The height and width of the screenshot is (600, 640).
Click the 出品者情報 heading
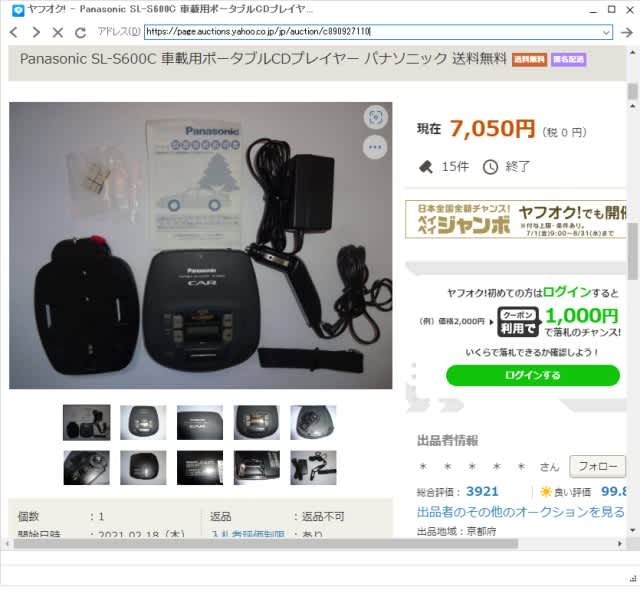tap(447, 440)
